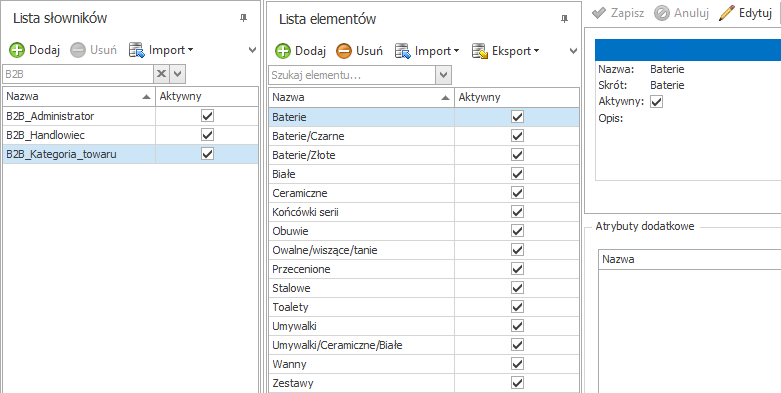Select the Przecenione element row
781x393 pixels.
click(x=424, y=269)
